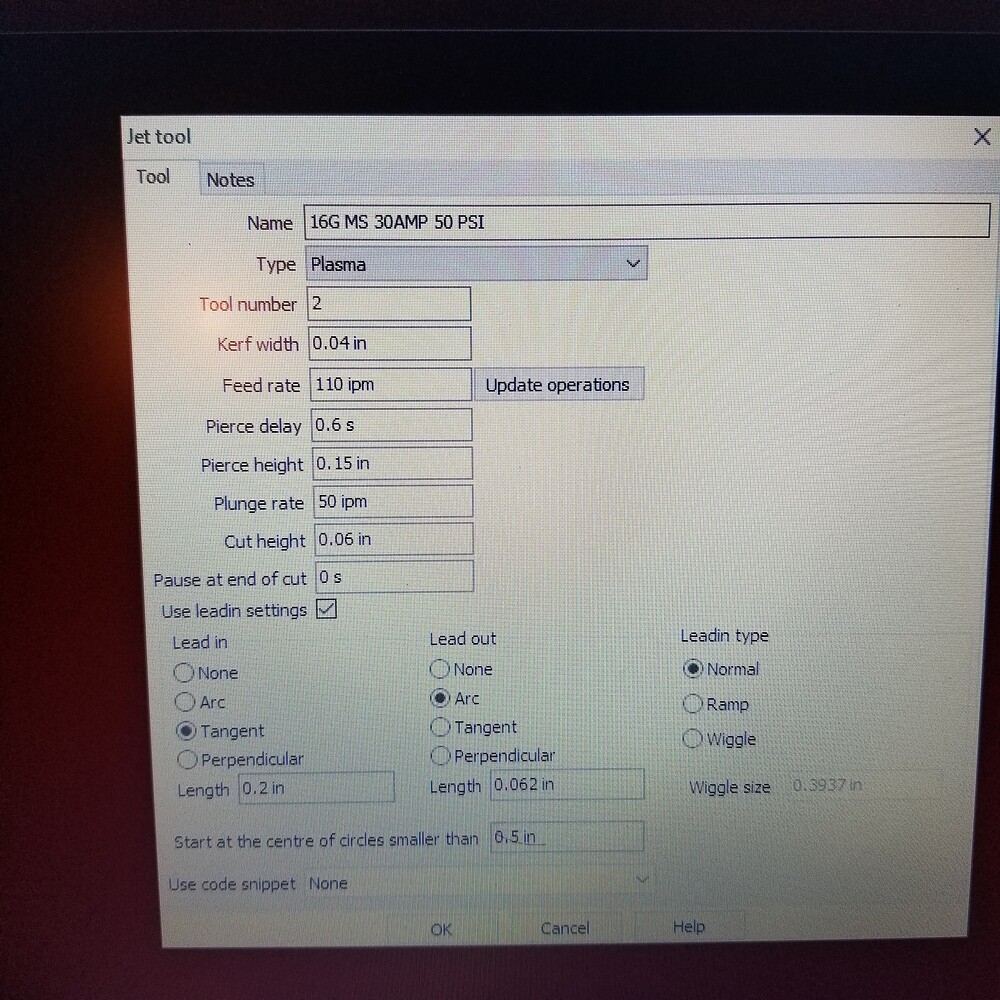
Task: Select Perpendicular for Lead in
Action: (186, 760)
